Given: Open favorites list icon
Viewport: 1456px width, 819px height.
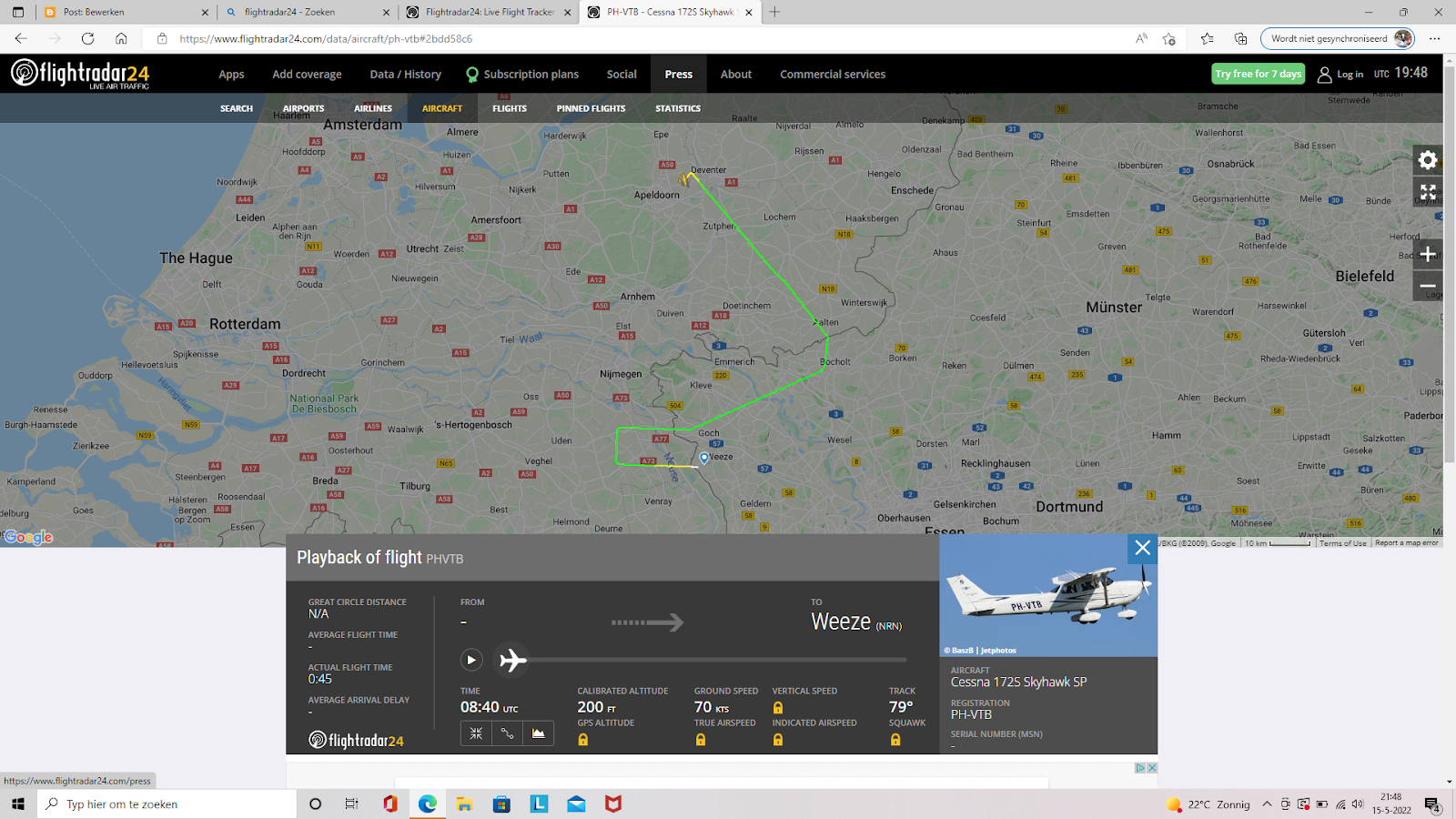Looking at the screenshot, I should tap(1207, 38).
